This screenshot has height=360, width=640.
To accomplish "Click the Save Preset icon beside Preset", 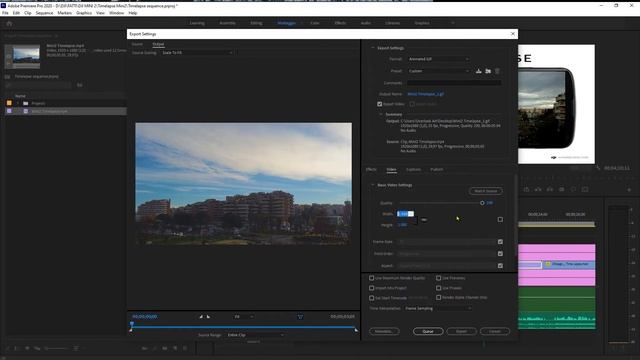I will 478,71.
